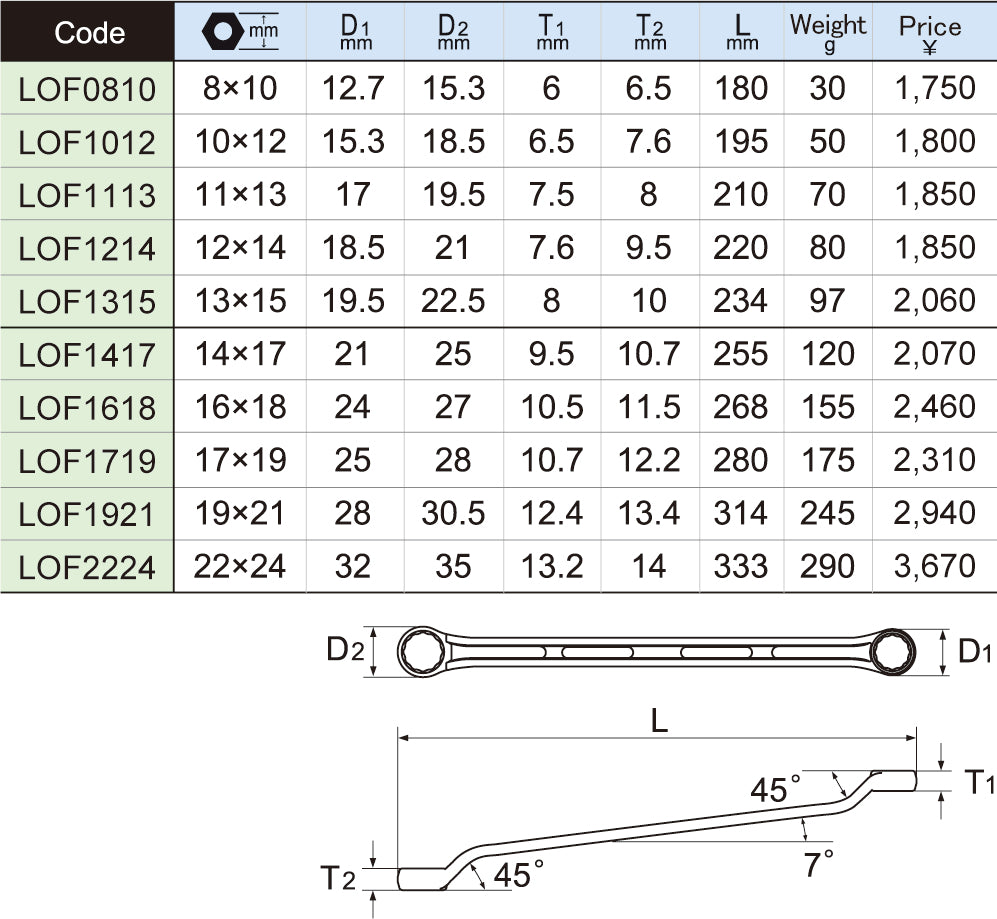This screenshot has height=919, width=997.
Task: Click the L length dimension label
Action: [x=658, y=722]
